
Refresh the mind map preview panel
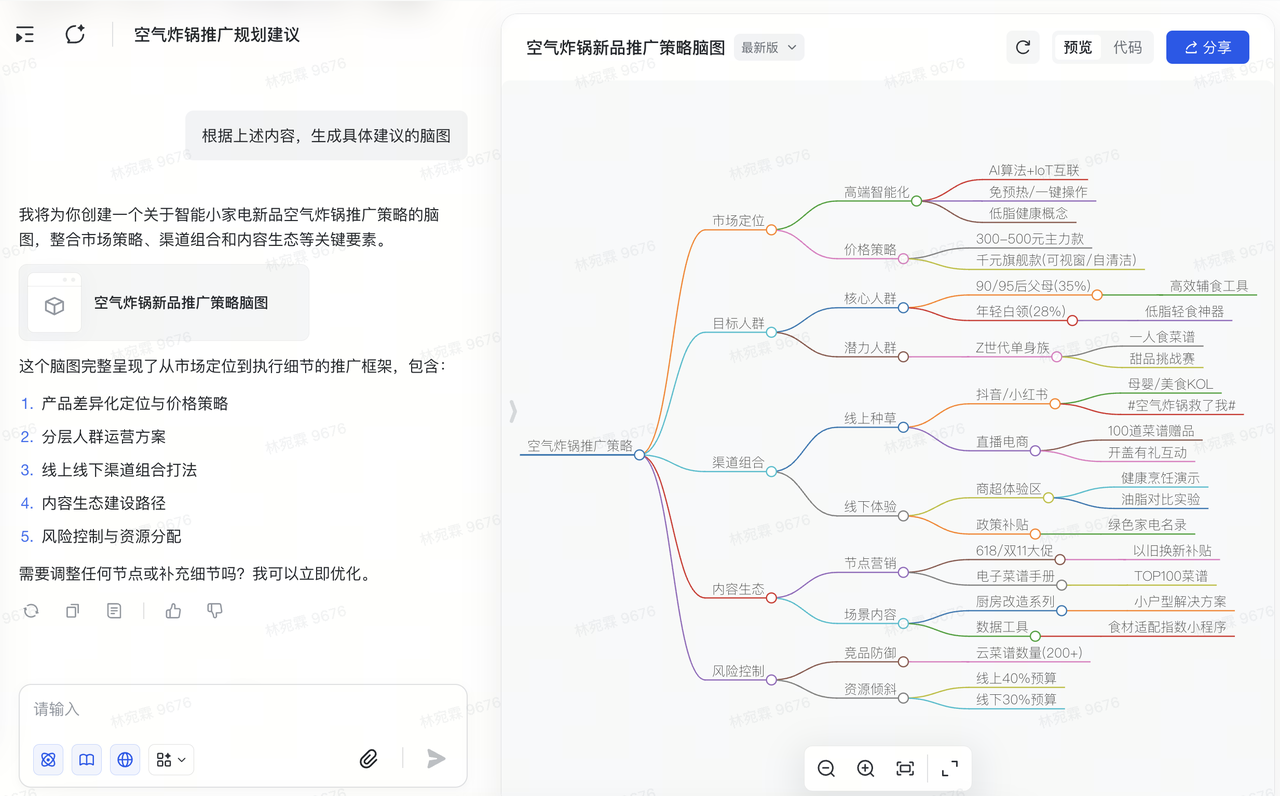[1022, 47]
